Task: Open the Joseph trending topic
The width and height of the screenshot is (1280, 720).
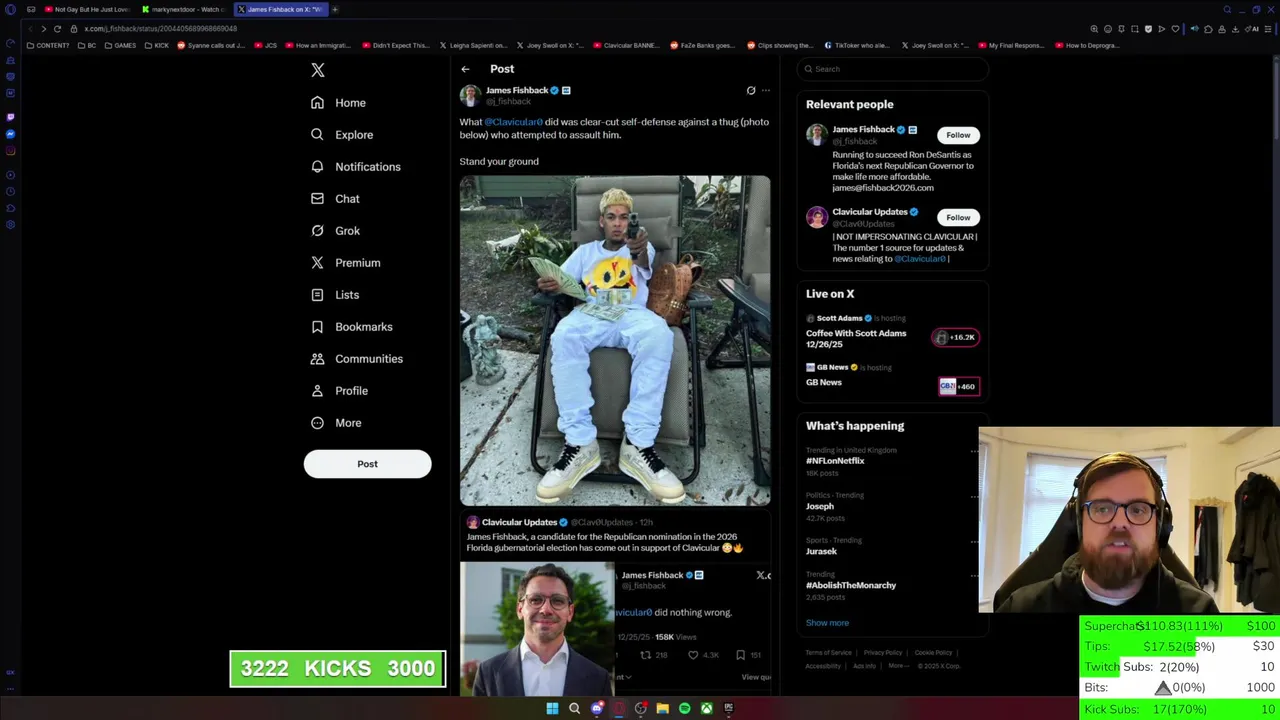Action: point(820,506)
